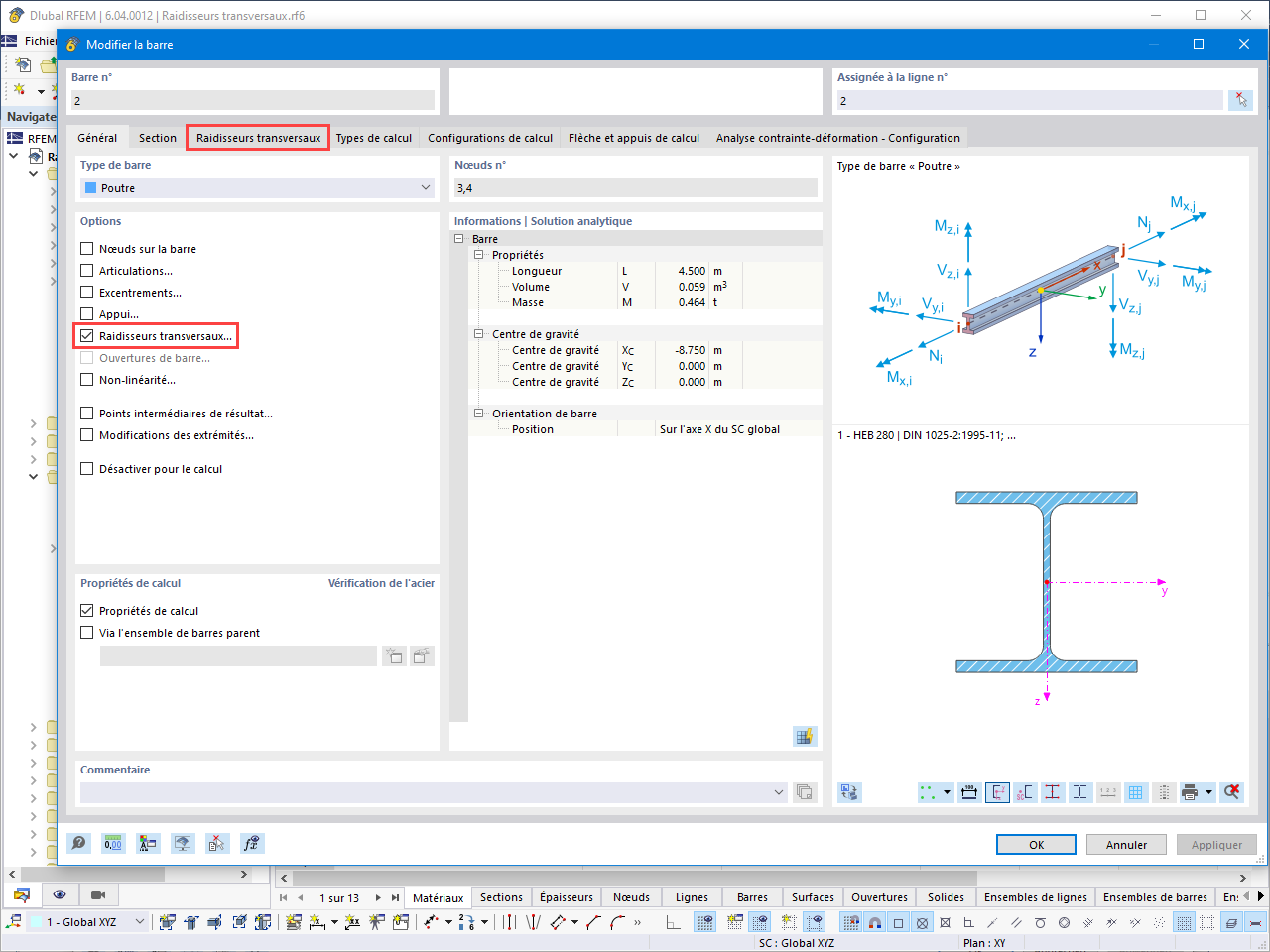
Task: Open the Commentaire dropdown arrow
Action: 779,792
